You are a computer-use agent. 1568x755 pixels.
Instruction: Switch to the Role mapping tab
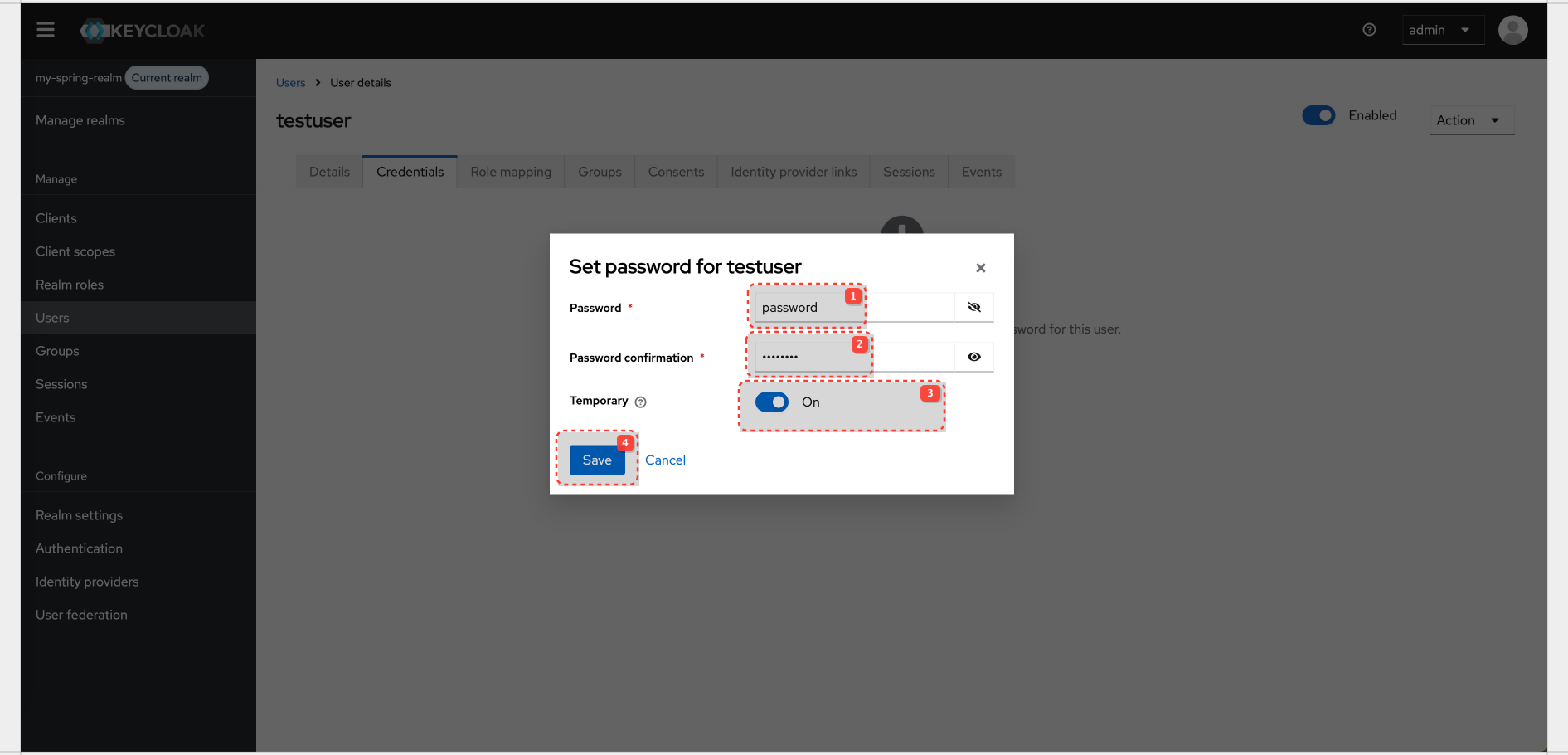coord(511,172)
